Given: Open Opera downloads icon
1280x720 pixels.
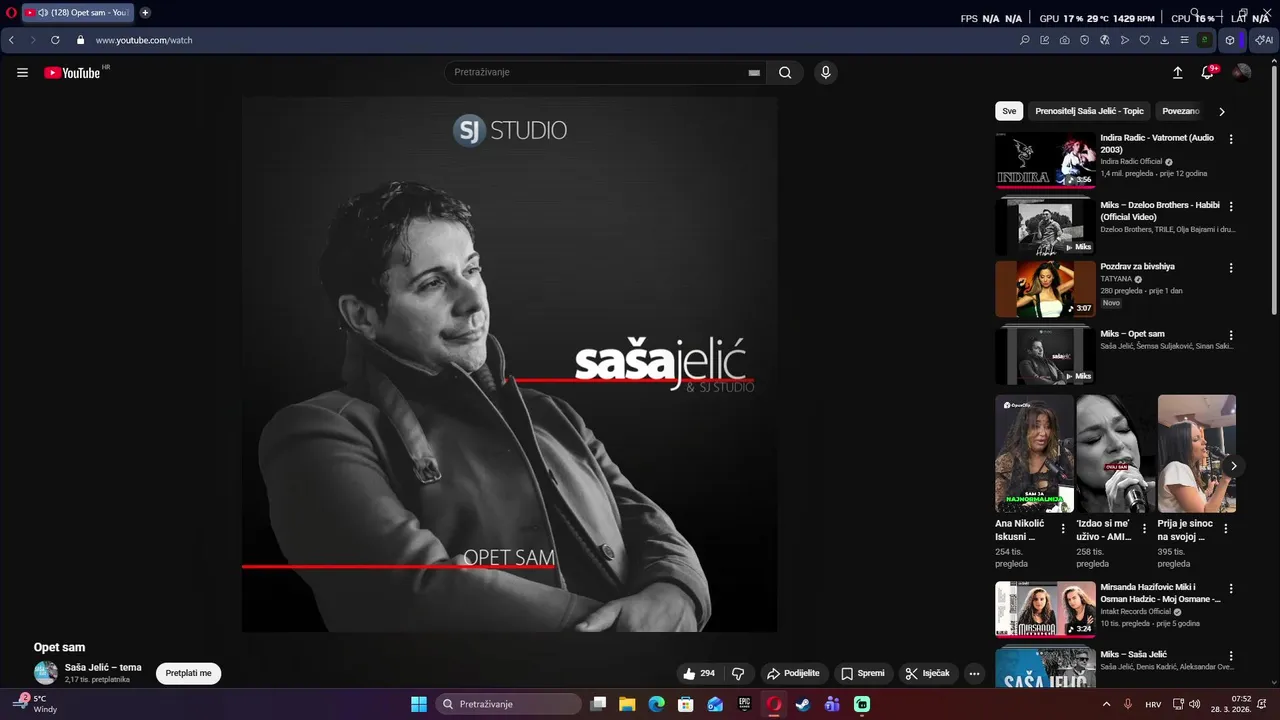Looking at the screenshot, I should point(1165,40).
